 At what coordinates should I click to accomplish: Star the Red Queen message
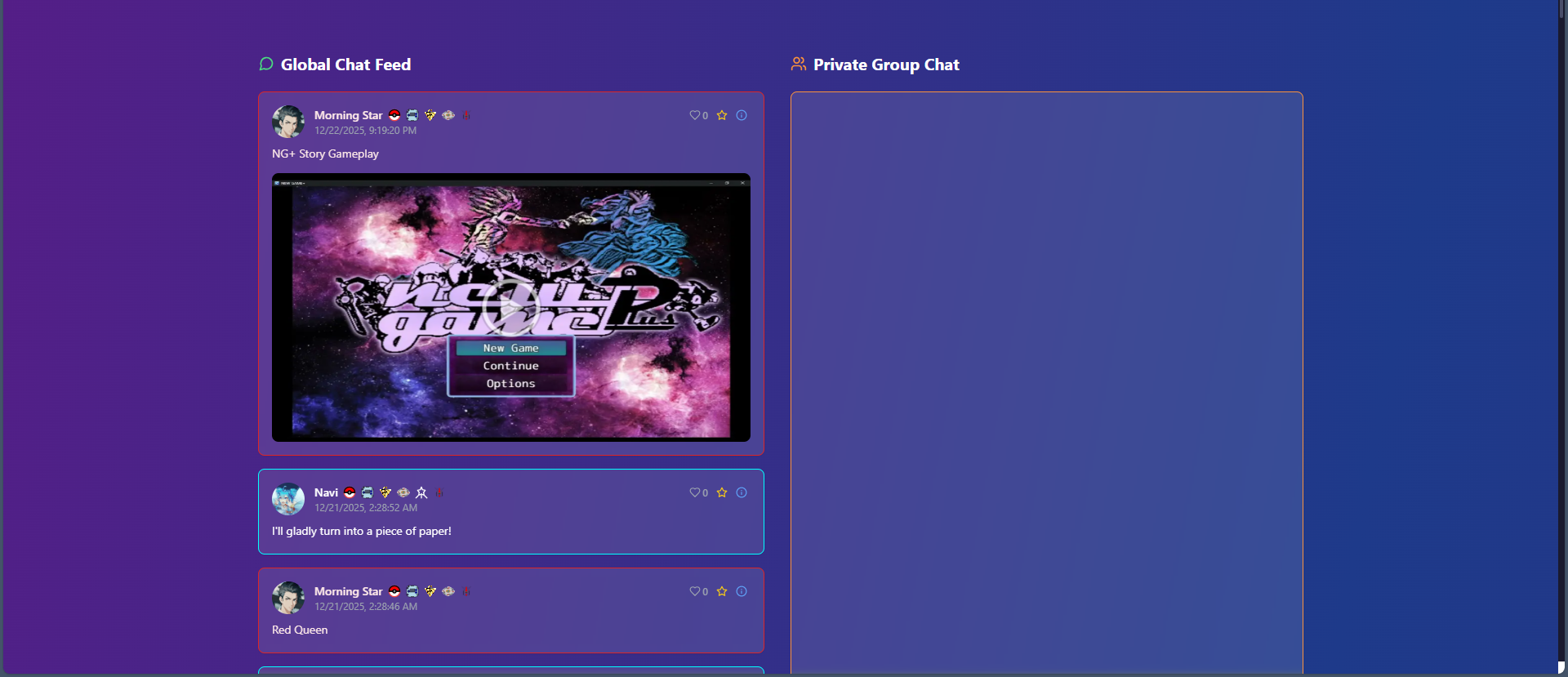722,591
